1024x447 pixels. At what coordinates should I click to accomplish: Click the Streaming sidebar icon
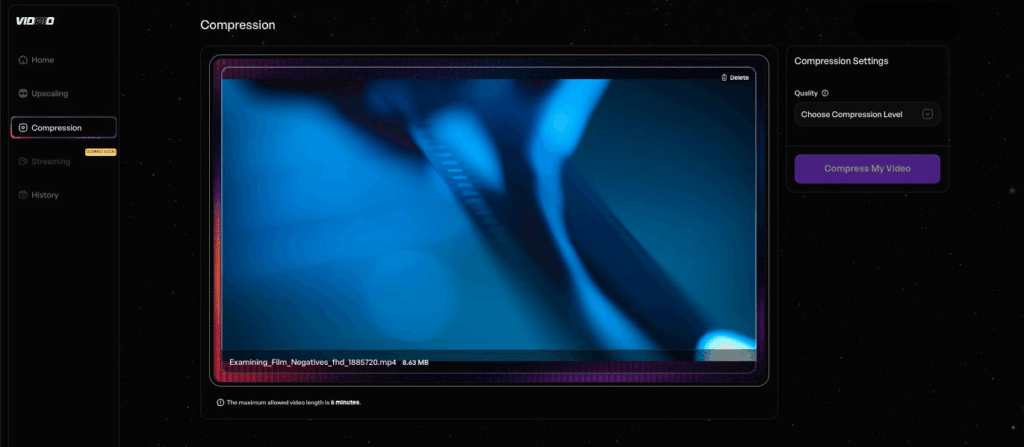[x=23, y=161]
